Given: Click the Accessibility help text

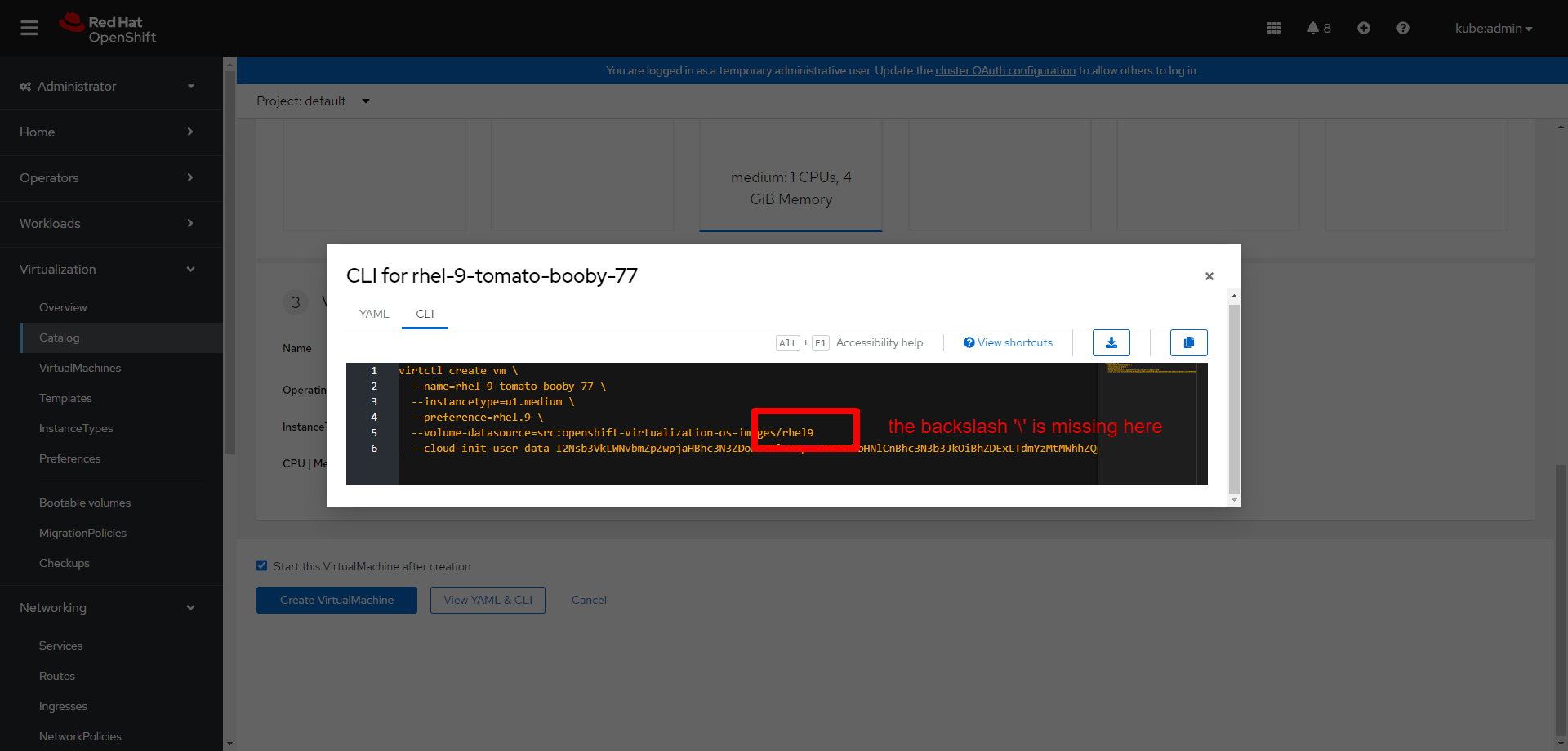Looking at the screenshot, I should tap(880, 343).
